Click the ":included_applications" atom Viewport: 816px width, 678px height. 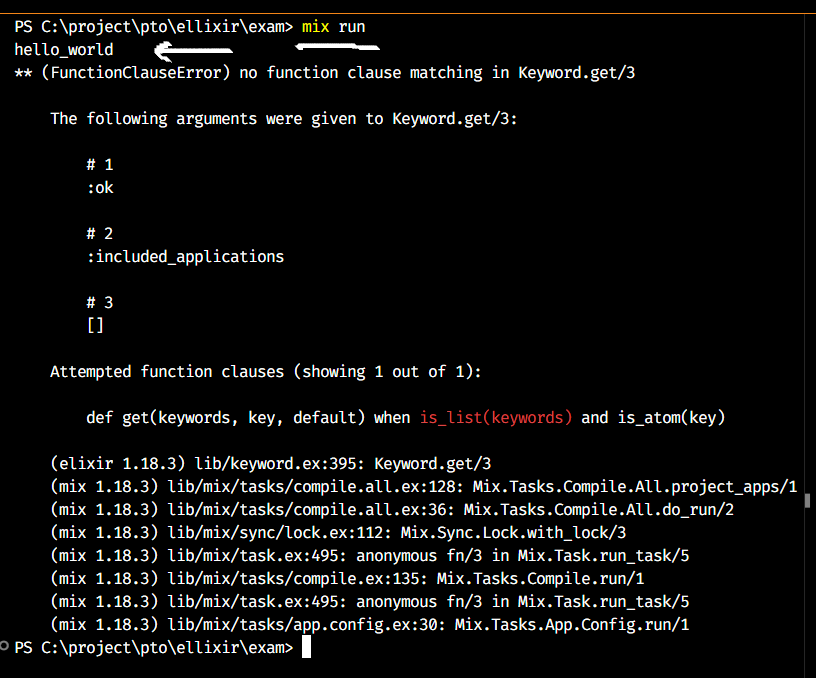185,257
